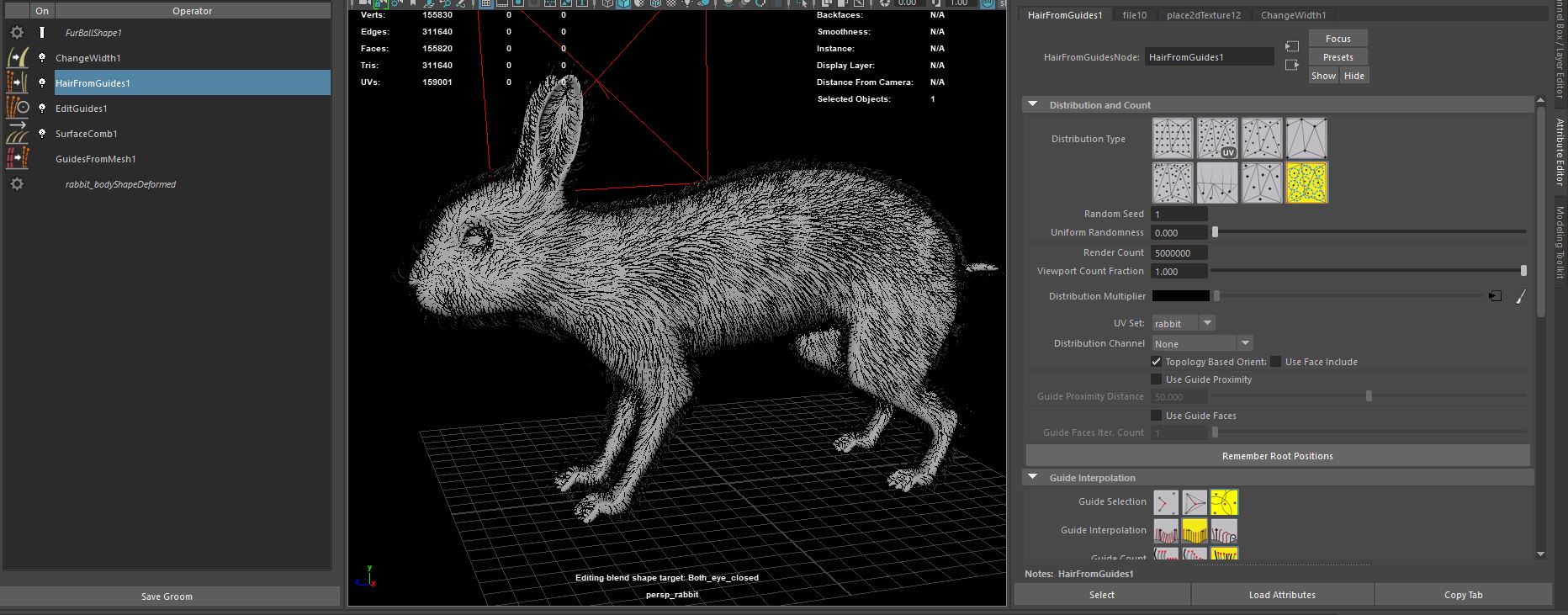Screen dimensions: 1568x615
Task: Select the UV-based distribution type icon
Action: tap(1217, 139)
